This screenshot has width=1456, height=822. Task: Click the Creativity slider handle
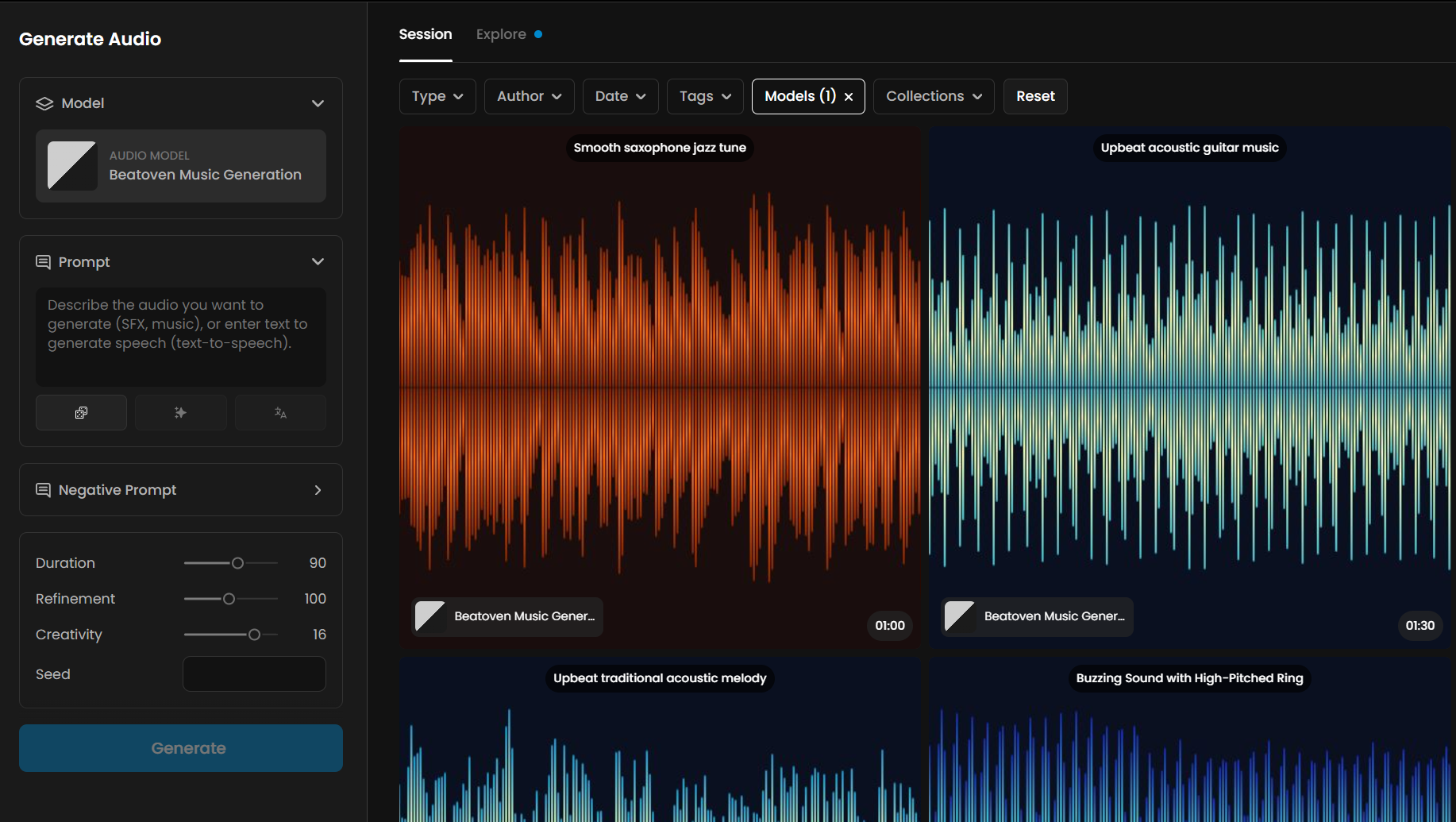tap(254, 635)
